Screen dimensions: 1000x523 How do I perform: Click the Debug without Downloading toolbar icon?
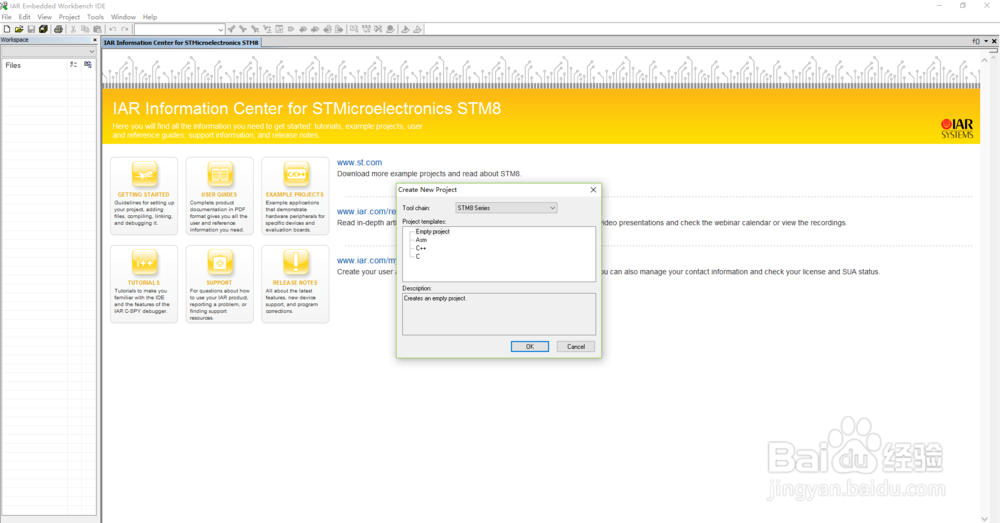click(x=418, y=29)
